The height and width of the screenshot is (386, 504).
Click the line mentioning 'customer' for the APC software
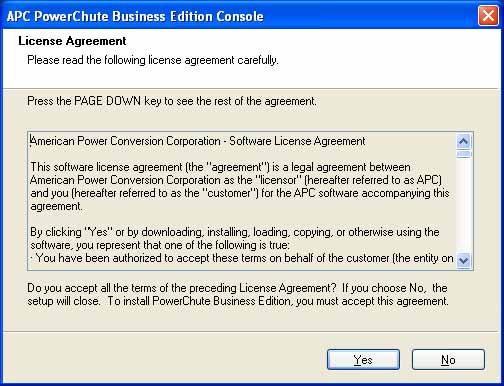click(240, 193)
